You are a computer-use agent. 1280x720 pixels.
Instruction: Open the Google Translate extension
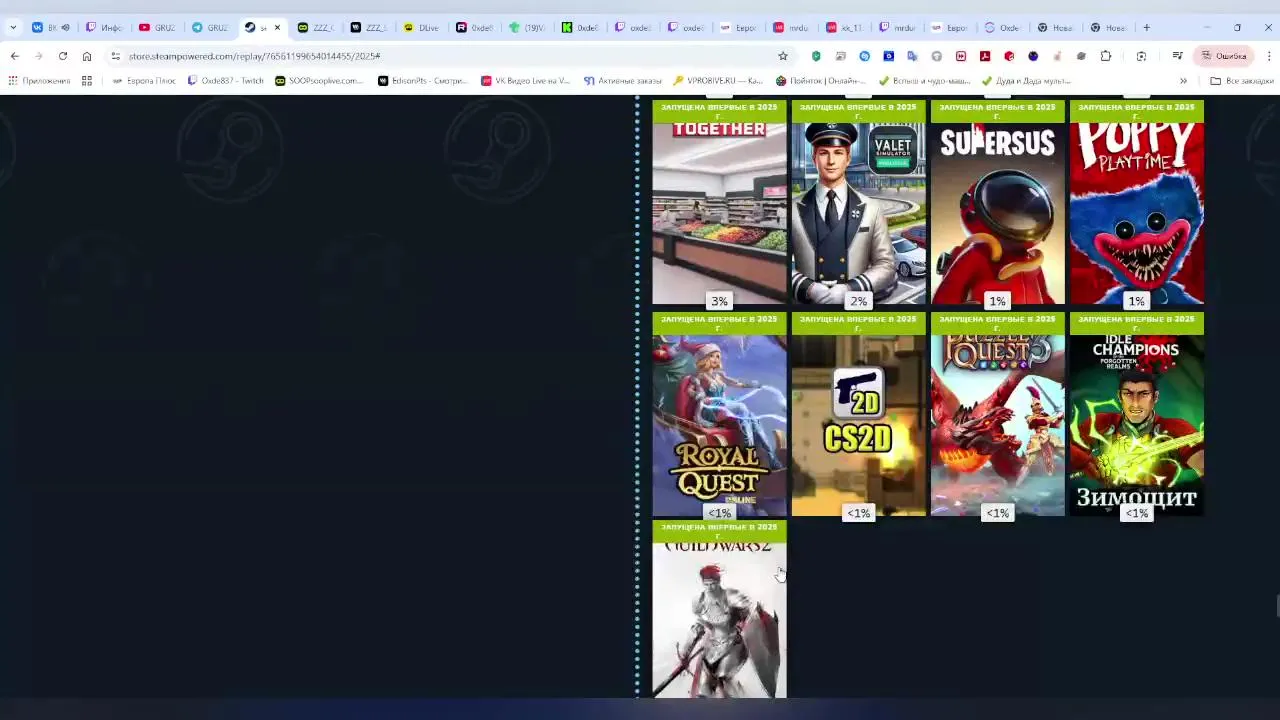coord(913,56)
